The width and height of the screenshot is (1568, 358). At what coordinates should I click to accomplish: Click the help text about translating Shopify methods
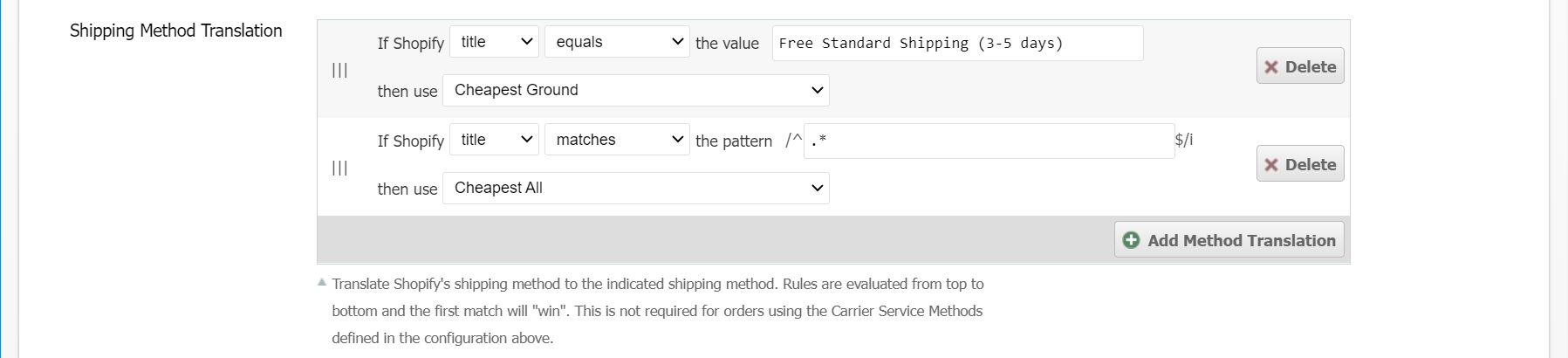tap(657, 310)
